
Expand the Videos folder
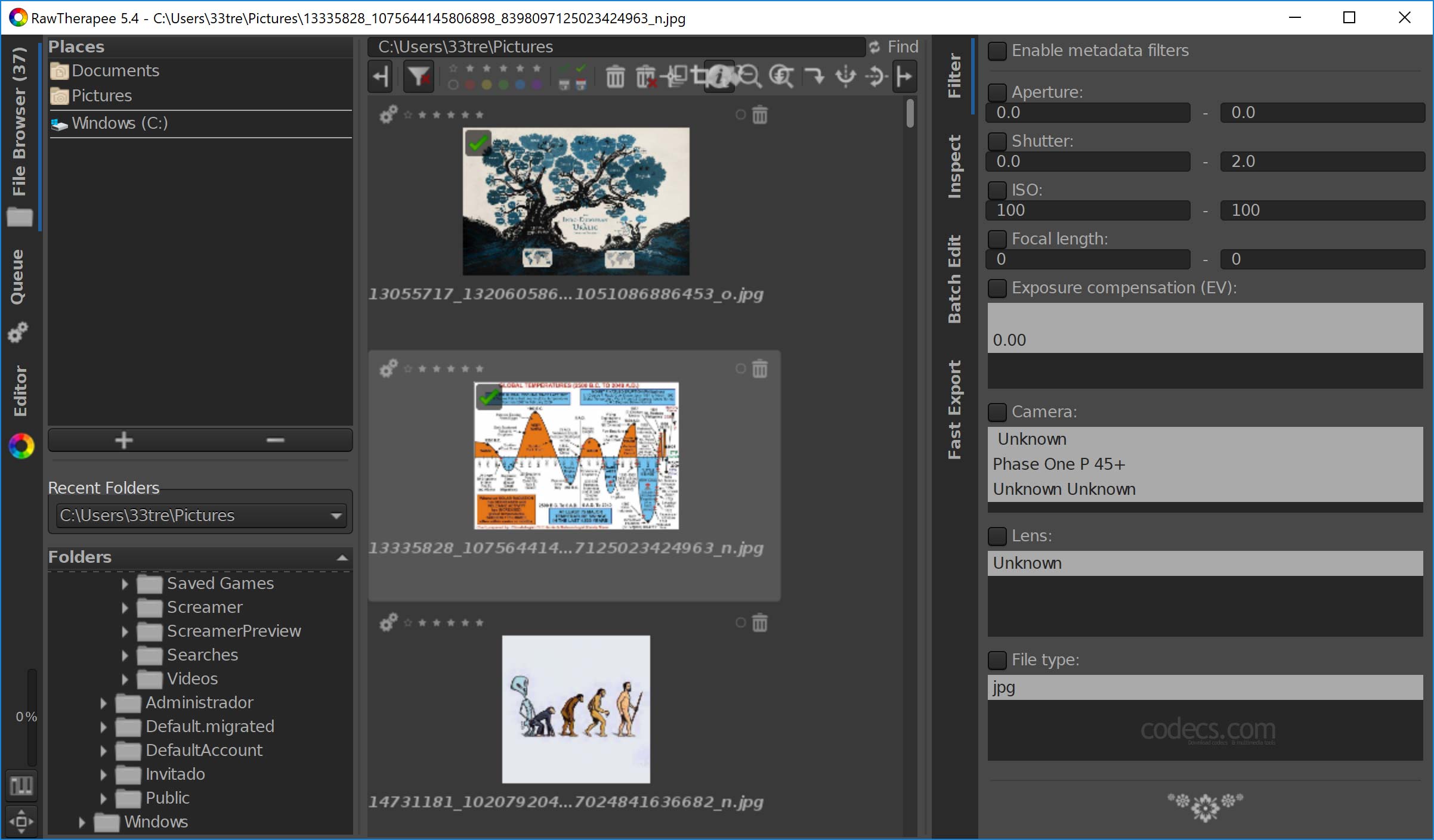[125, 679]
